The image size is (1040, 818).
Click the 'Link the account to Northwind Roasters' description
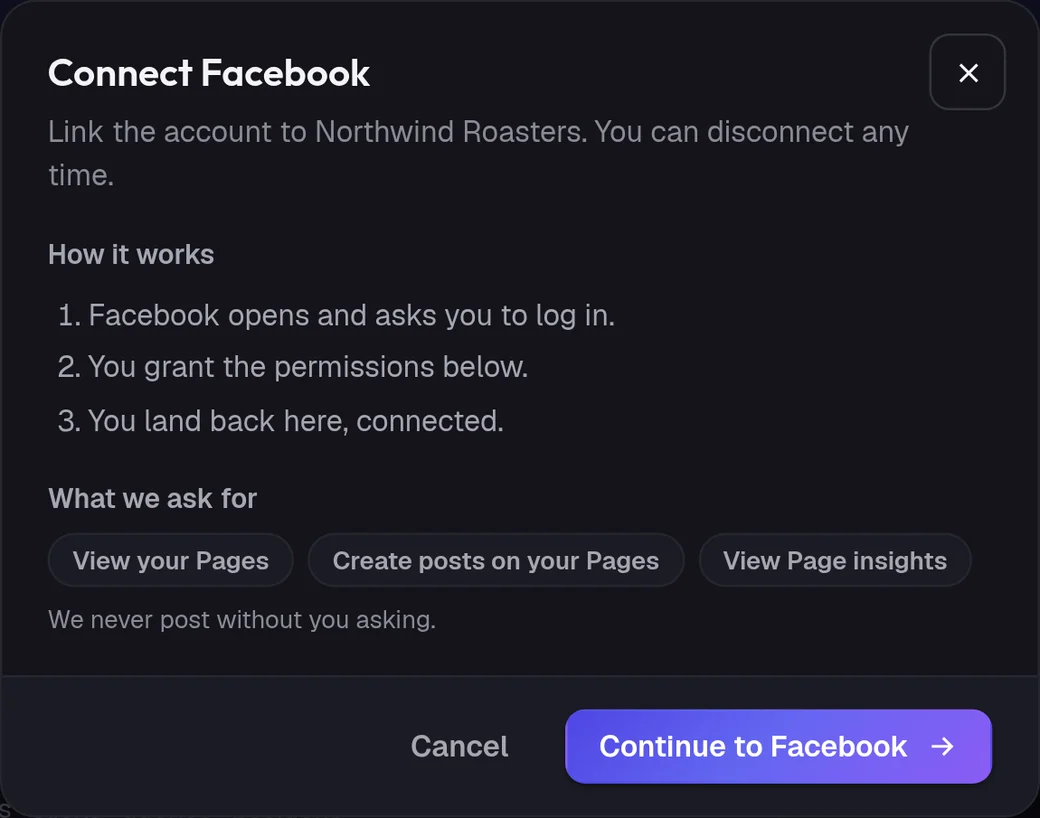click(x=478, y=153)
